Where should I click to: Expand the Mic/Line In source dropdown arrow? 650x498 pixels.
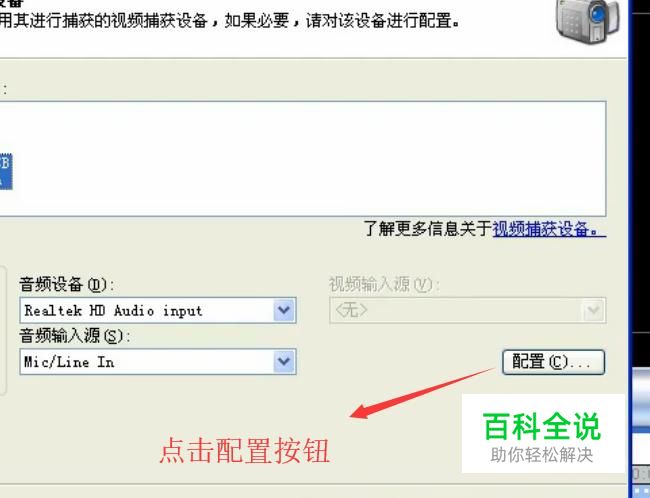point(284,362)
